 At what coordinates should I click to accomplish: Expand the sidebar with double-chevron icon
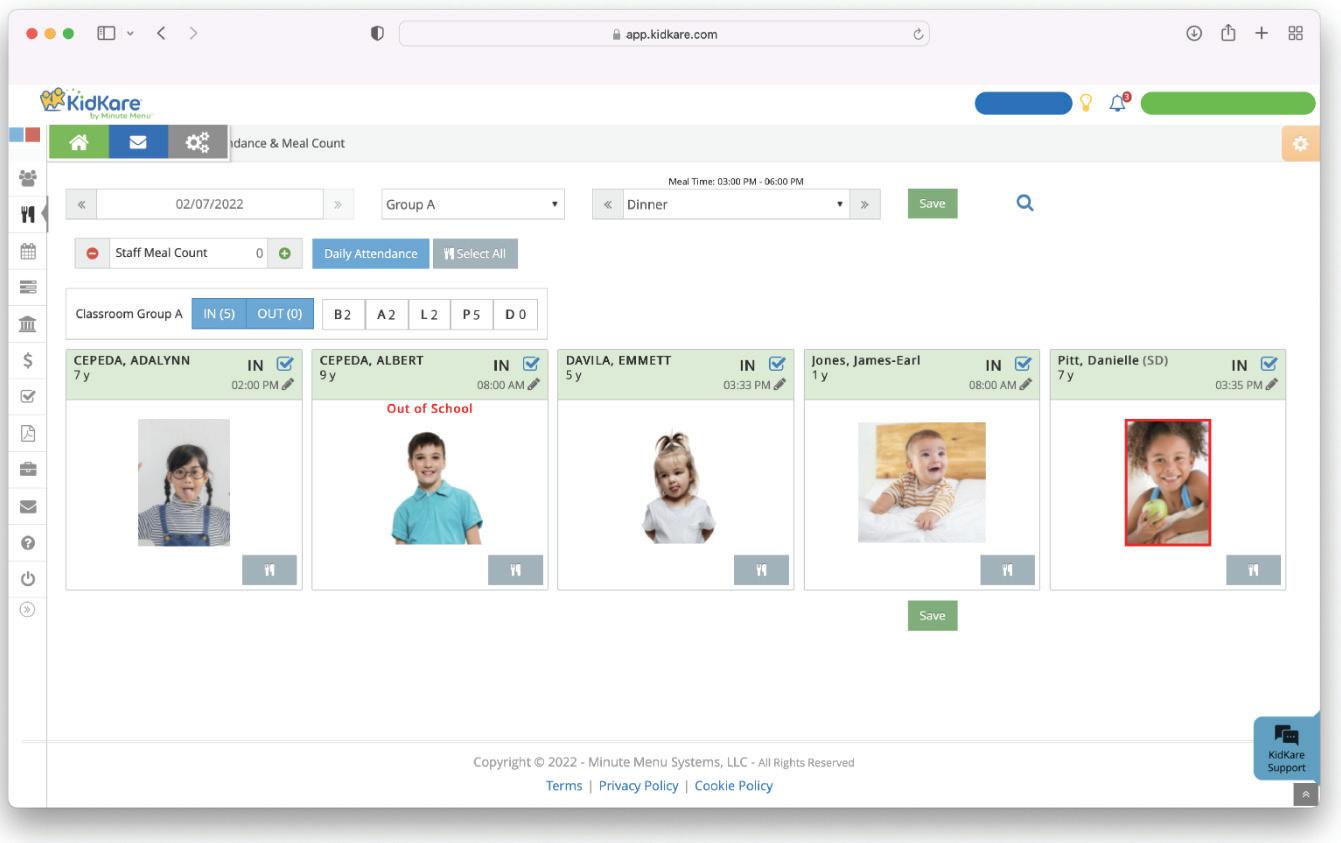click(28, 608)
